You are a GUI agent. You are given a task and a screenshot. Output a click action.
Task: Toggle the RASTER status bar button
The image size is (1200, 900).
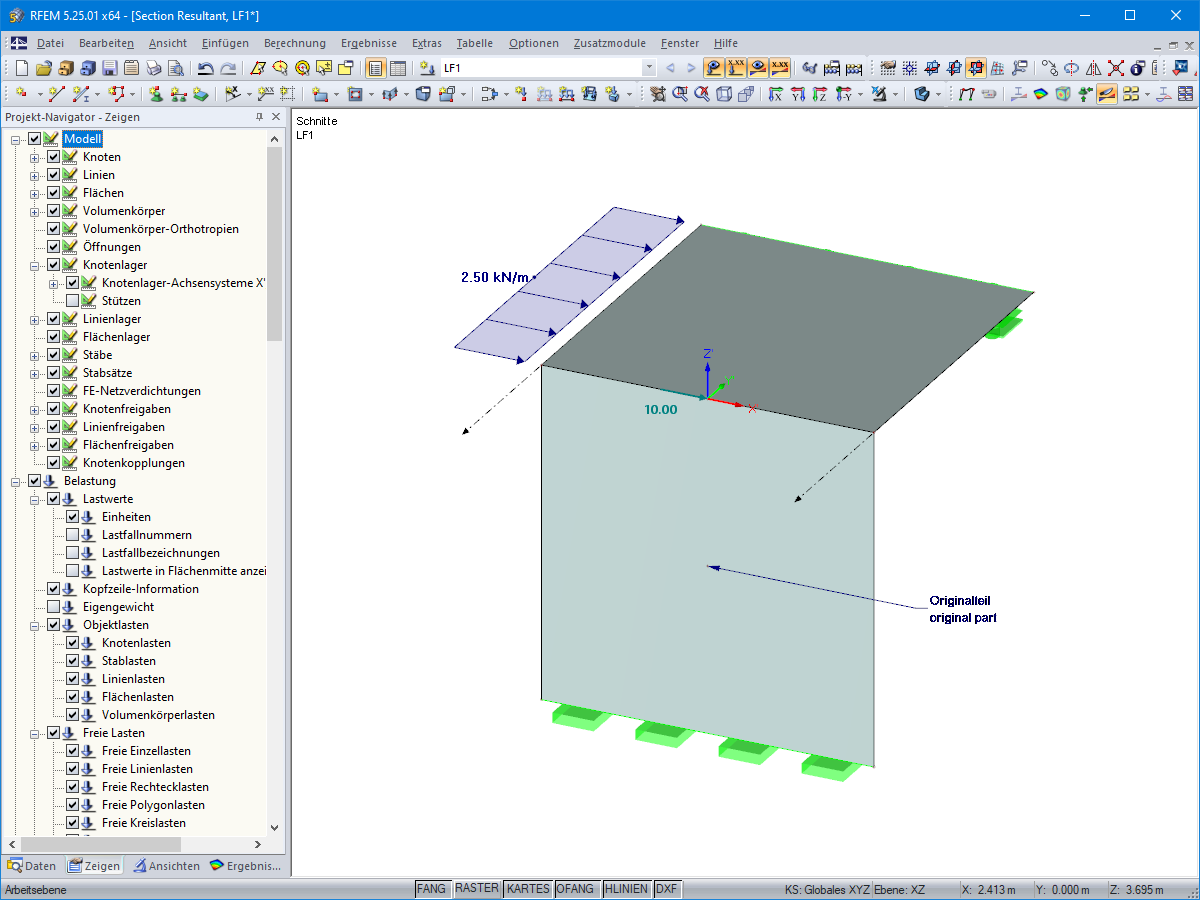pyautogui.click(x=477, y=889)
